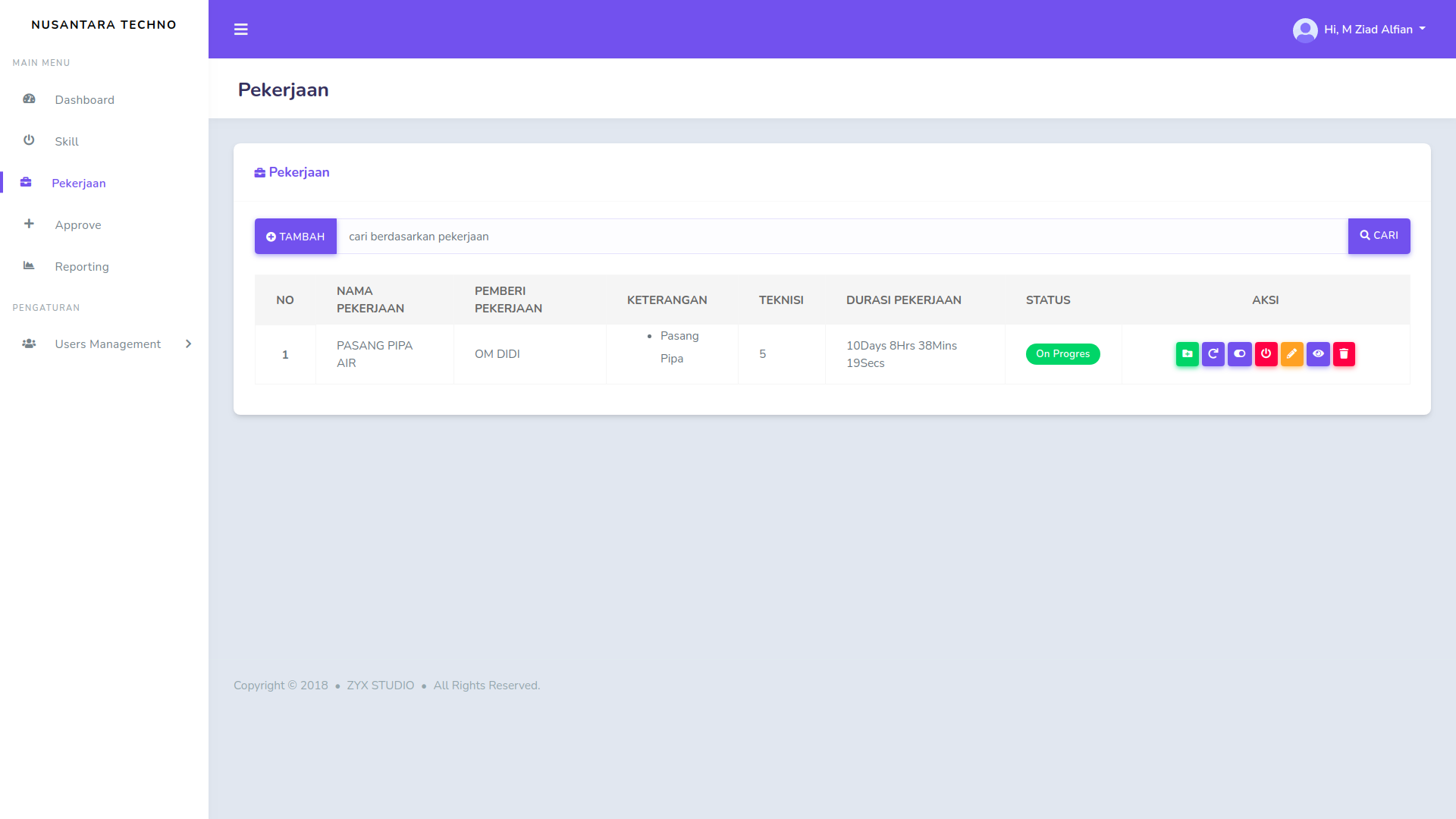
Task: Open the Hi, M Ziad Alfian dropdown
Action: point(1359,30)
